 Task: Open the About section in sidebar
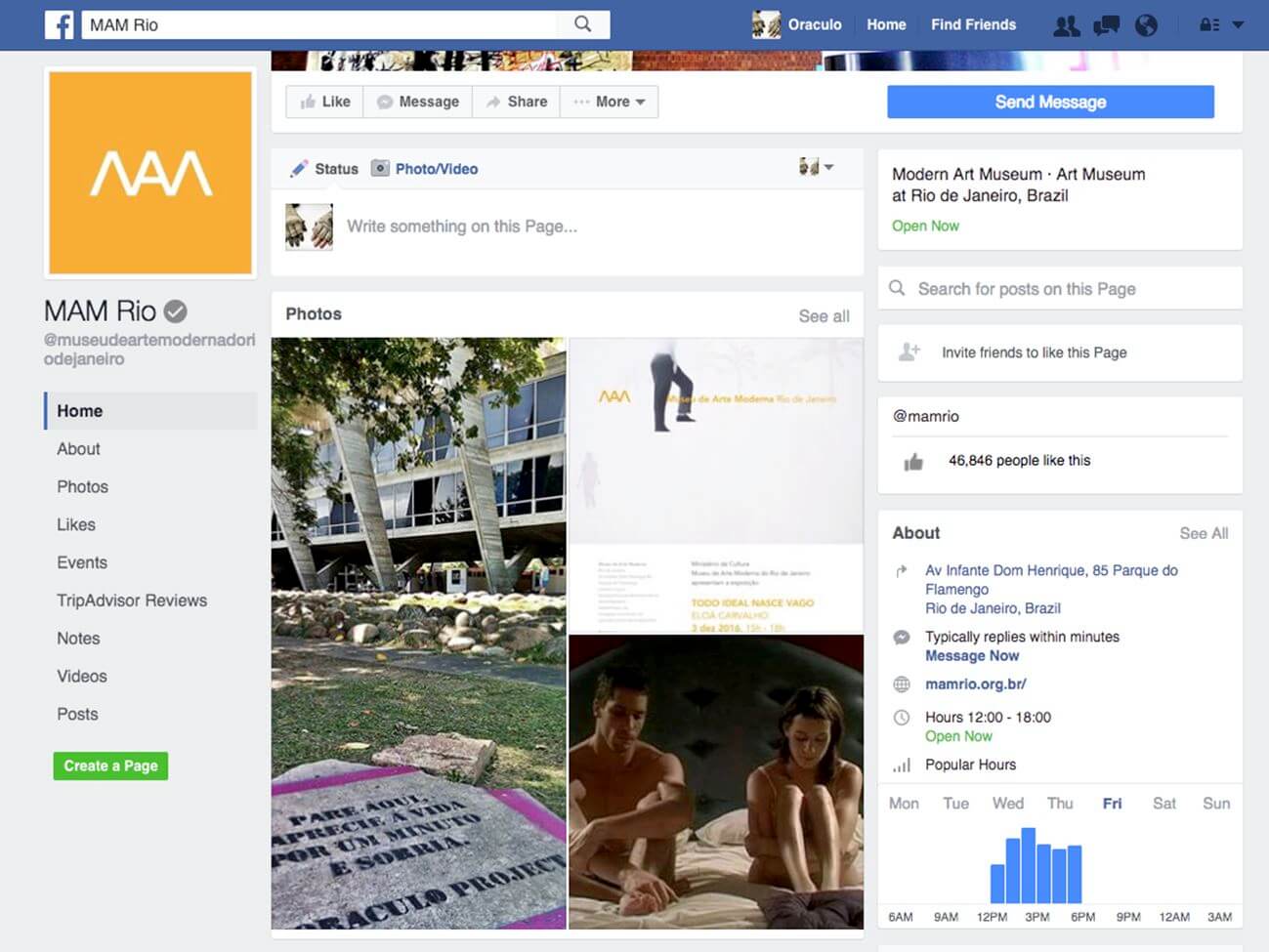coord(78,449)
